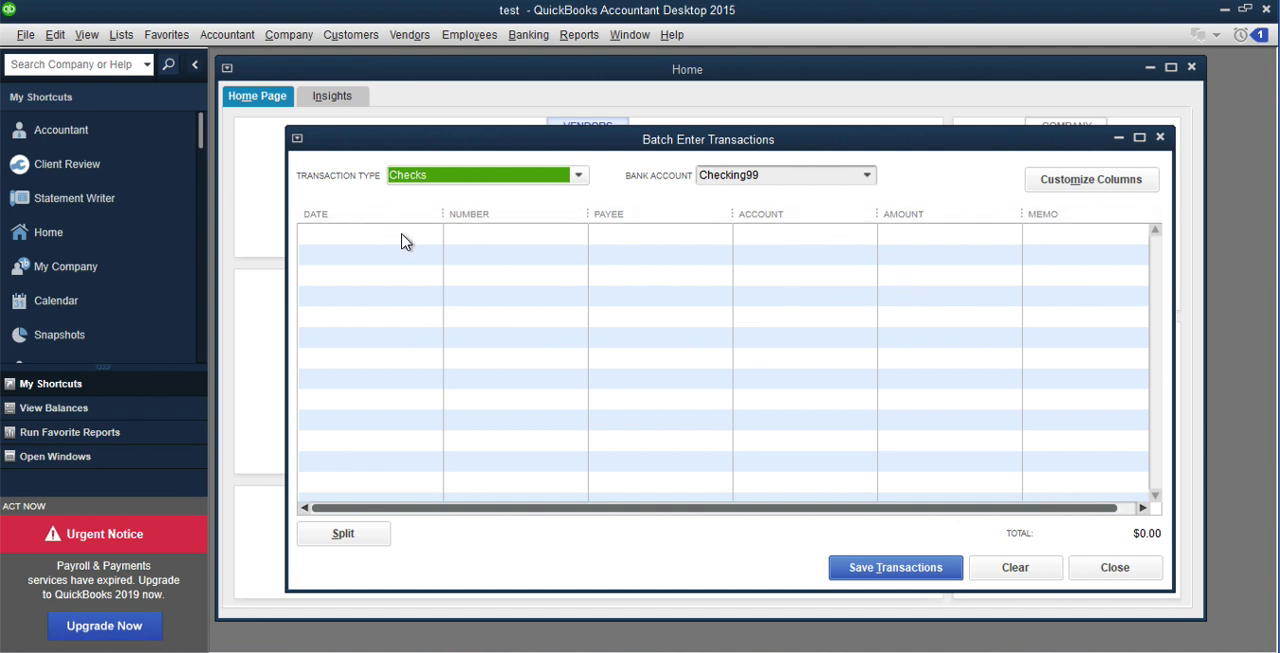This screenshot has height=653, width=1280.
Task: Click the QuickBooks logo icon in title bar
Action: click(x=9, y=9)
